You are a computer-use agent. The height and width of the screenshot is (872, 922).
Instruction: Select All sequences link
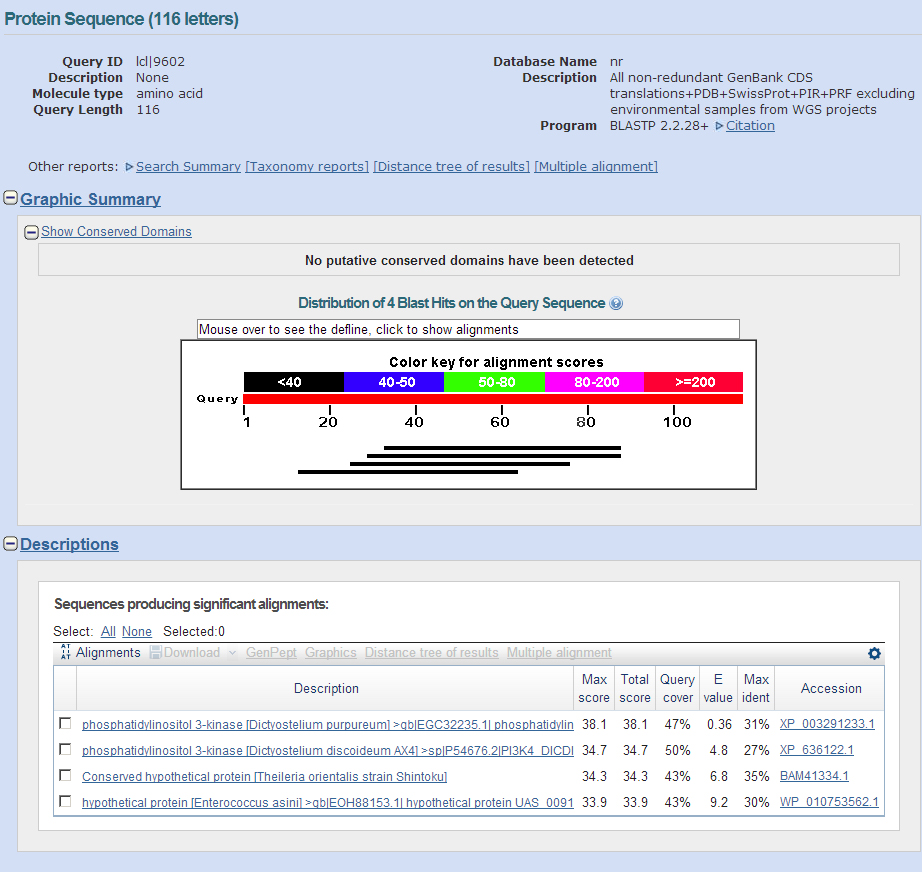pyautogui.click(x=108, y=632)
